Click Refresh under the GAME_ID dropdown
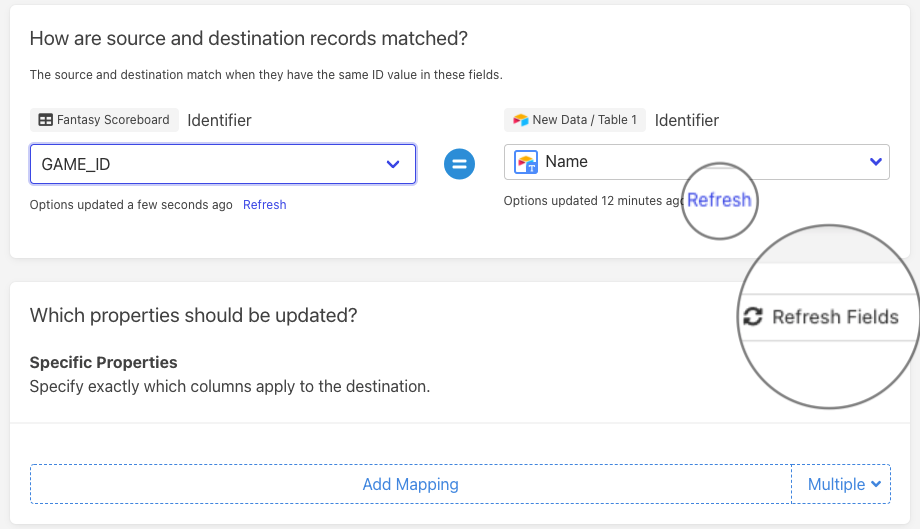The height and width of the screenshot is (529, 920). click(264, 205)
